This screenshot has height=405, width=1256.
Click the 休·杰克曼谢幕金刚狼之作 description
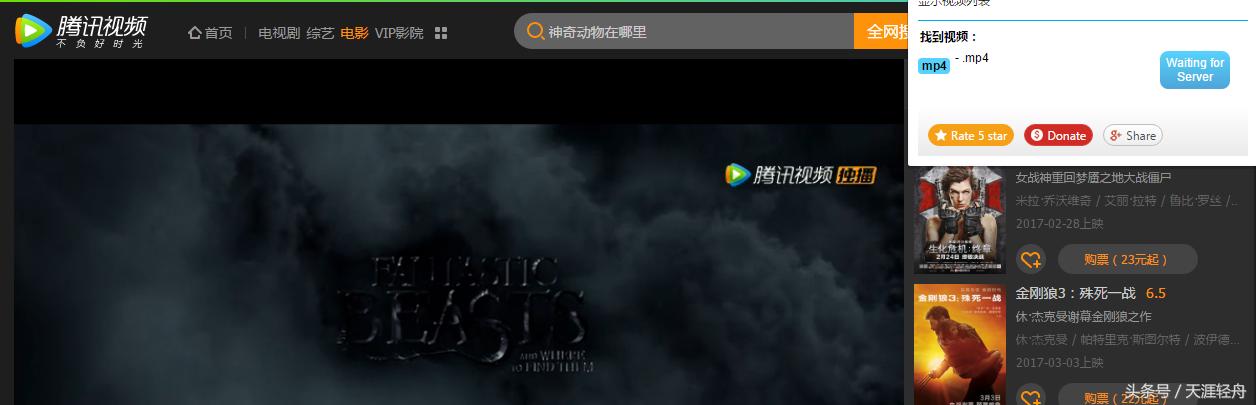[x=1084, y=316]
